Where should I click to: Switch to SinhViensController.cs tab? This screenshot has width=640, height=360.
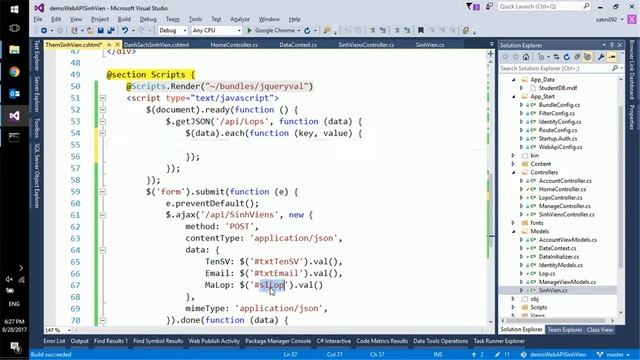(x=366, y=45)
